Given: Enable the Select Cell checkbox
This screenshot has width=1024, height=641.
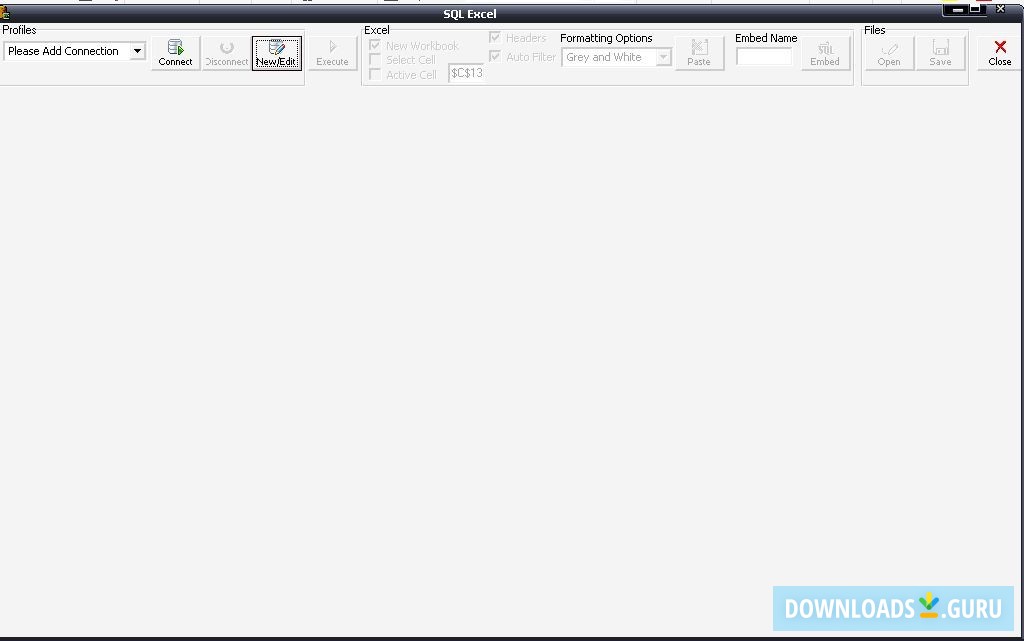Looking at the screenshot, I should point(375,59).
